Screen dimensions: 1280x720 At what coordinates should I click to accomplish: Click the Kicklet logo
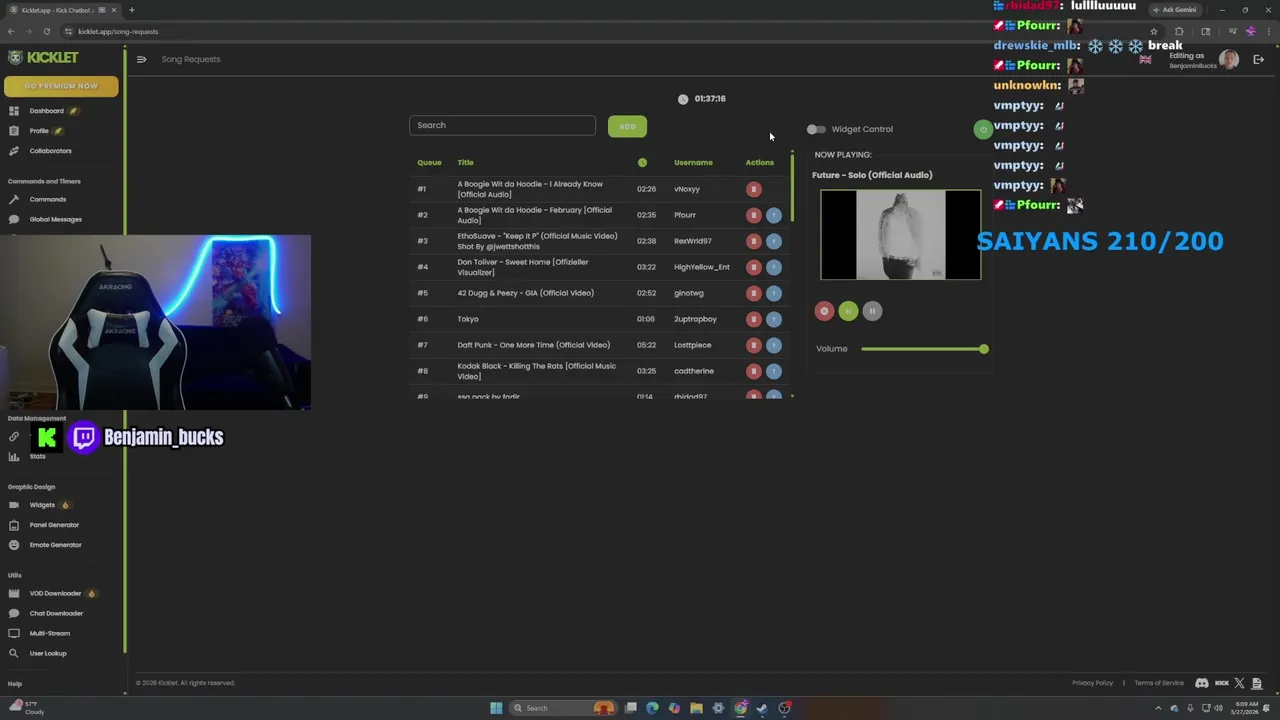click(x=43, y=58)
